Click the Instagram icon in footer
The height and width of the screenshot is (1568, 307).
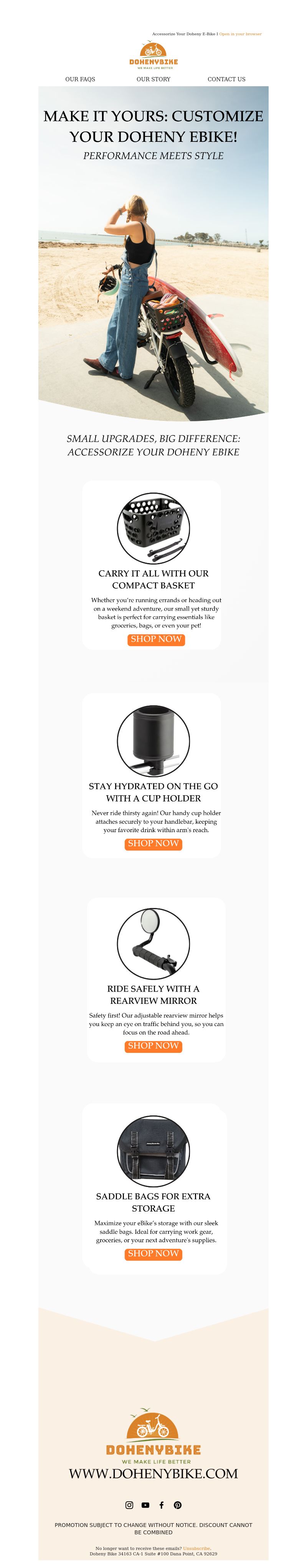(x=129, y=1505)
